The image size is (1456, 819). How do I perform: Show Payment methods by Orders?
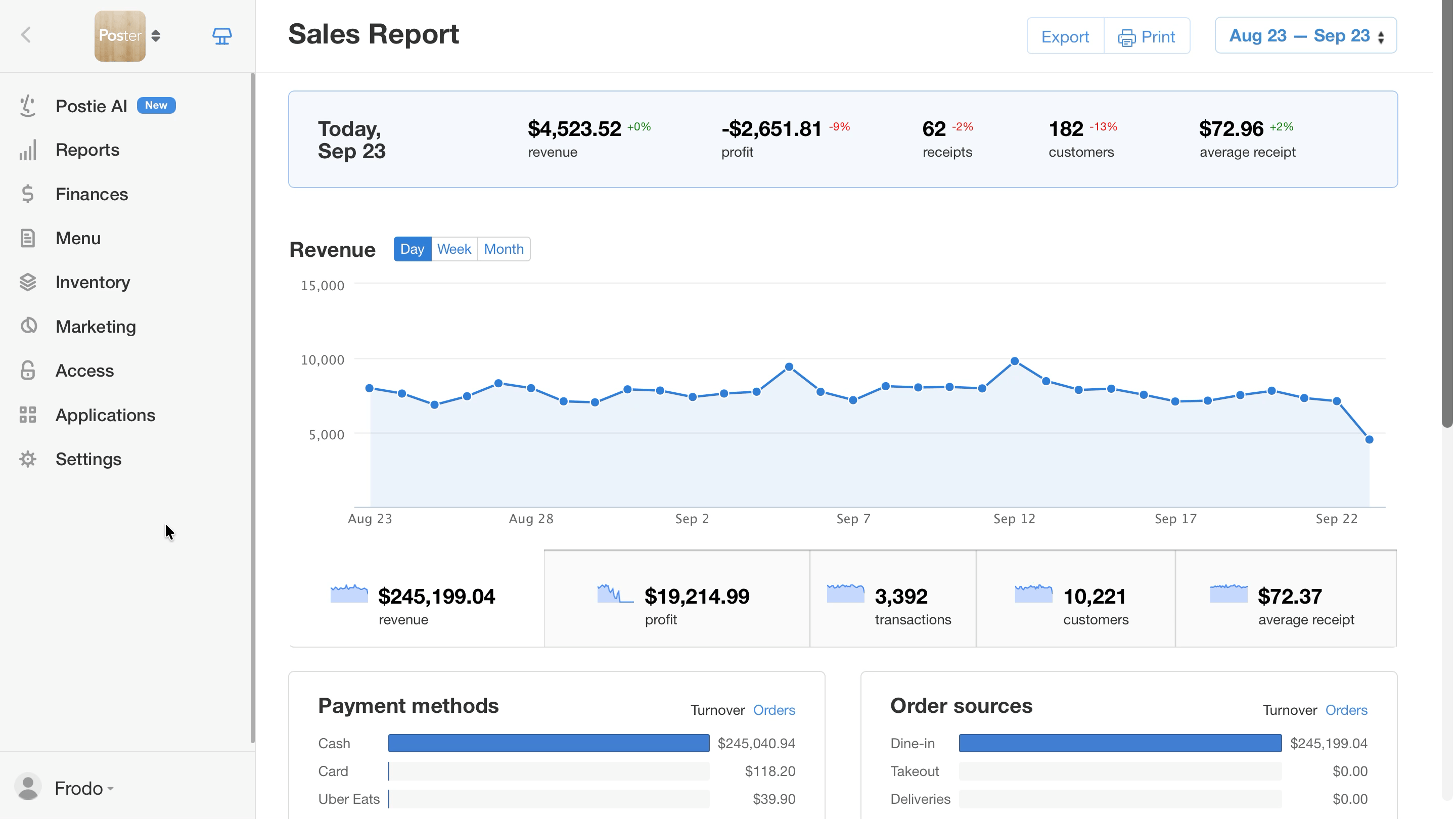[774, 710]
